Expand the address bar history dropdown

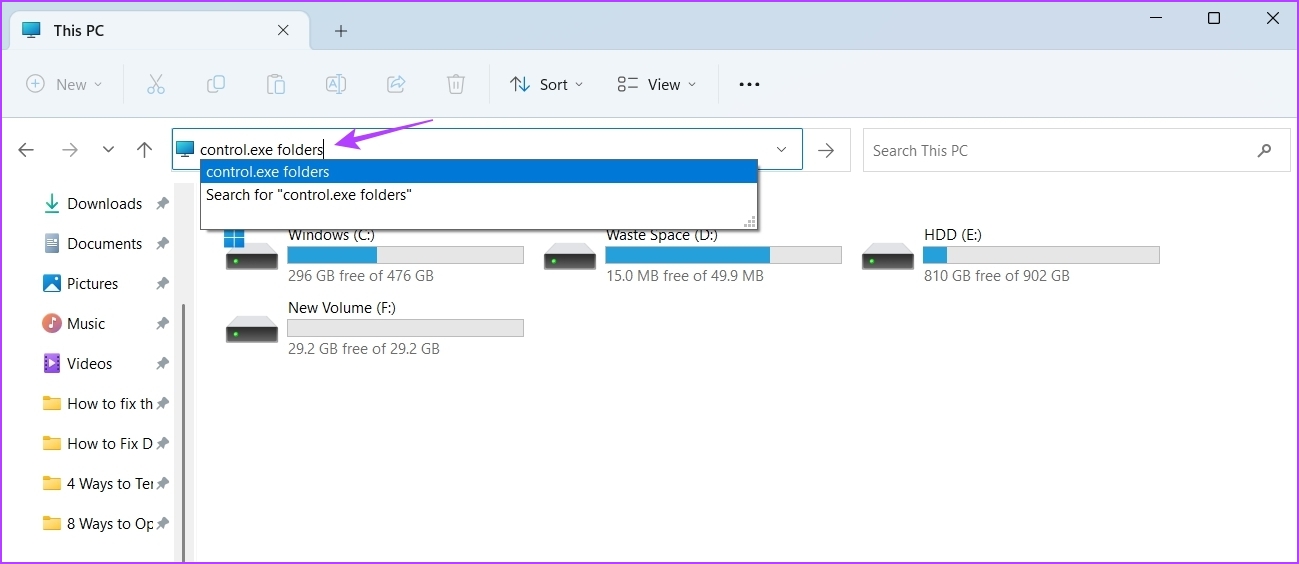pyautogui.click(x=781, y=150)
